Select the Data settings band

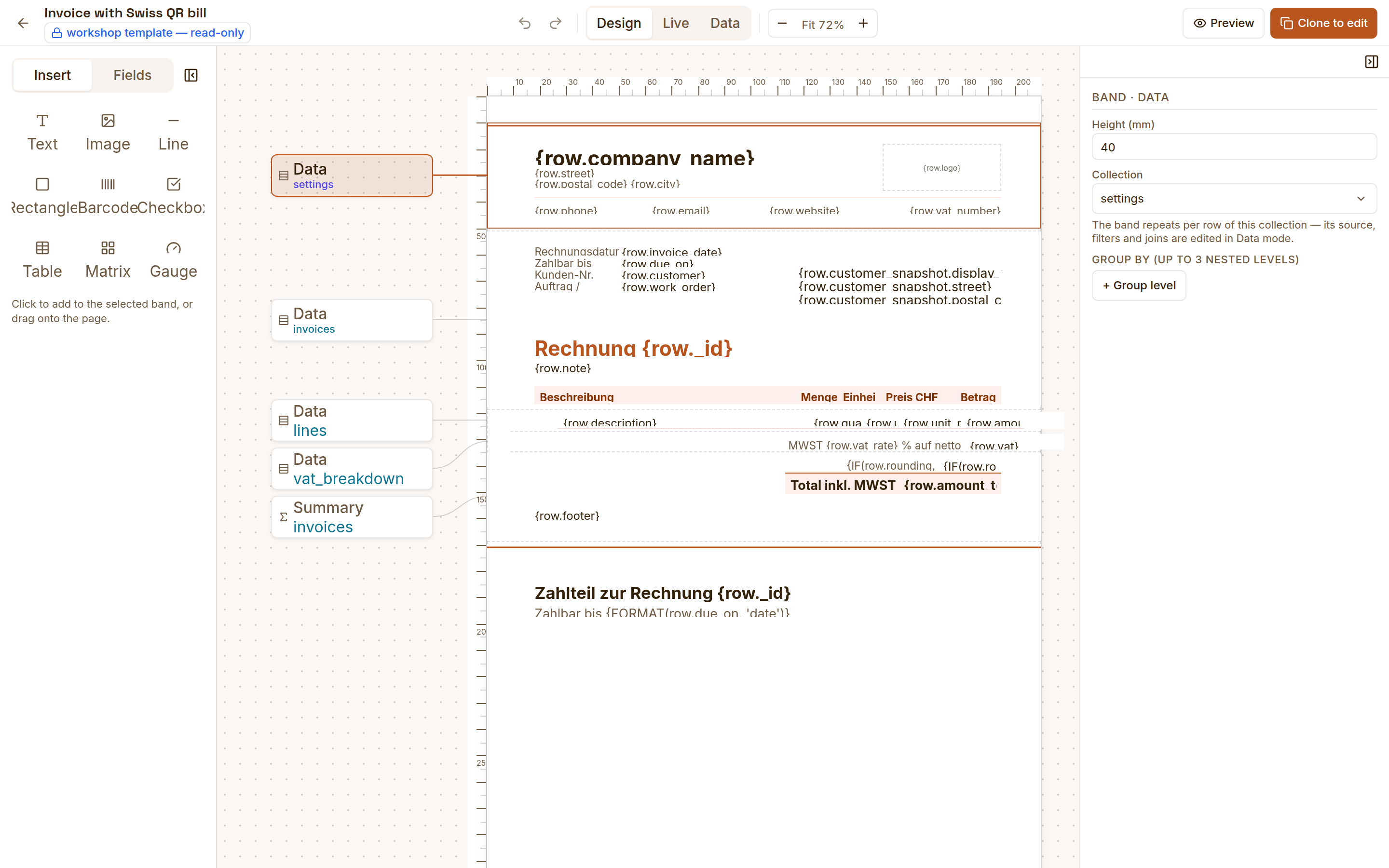352,176
